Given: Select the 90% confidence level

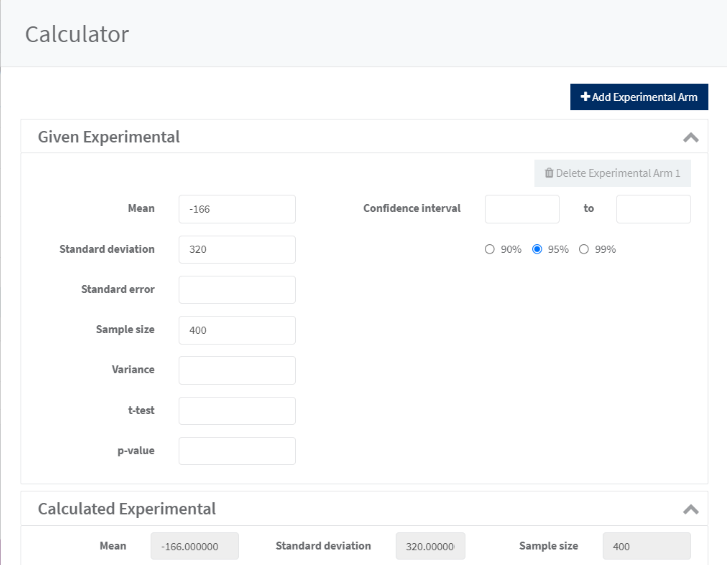Looking at the screenshot, I should coord(490,249).
